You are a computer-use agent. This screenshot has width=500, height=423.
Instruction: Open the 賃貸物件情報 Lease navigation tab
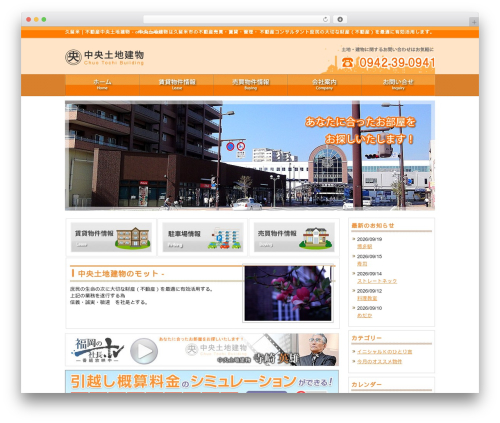pyautogui.click(x=177, y=85)
